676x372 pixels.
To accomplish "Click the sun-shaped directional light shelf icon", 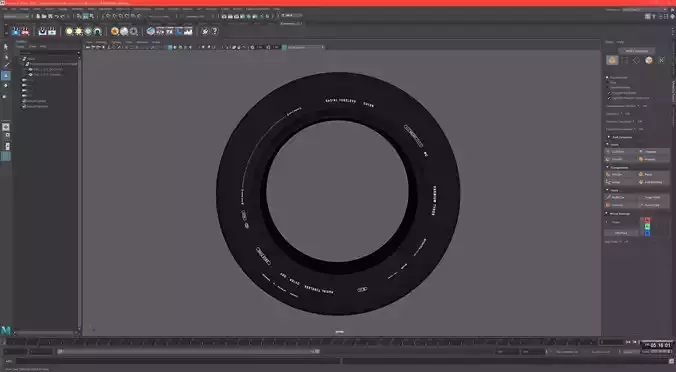I will tap(78, 31).
